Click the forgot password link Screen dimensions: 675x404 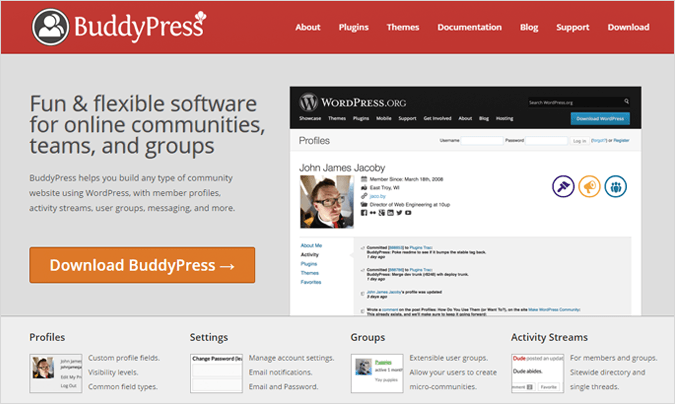(x=599, y=140)
